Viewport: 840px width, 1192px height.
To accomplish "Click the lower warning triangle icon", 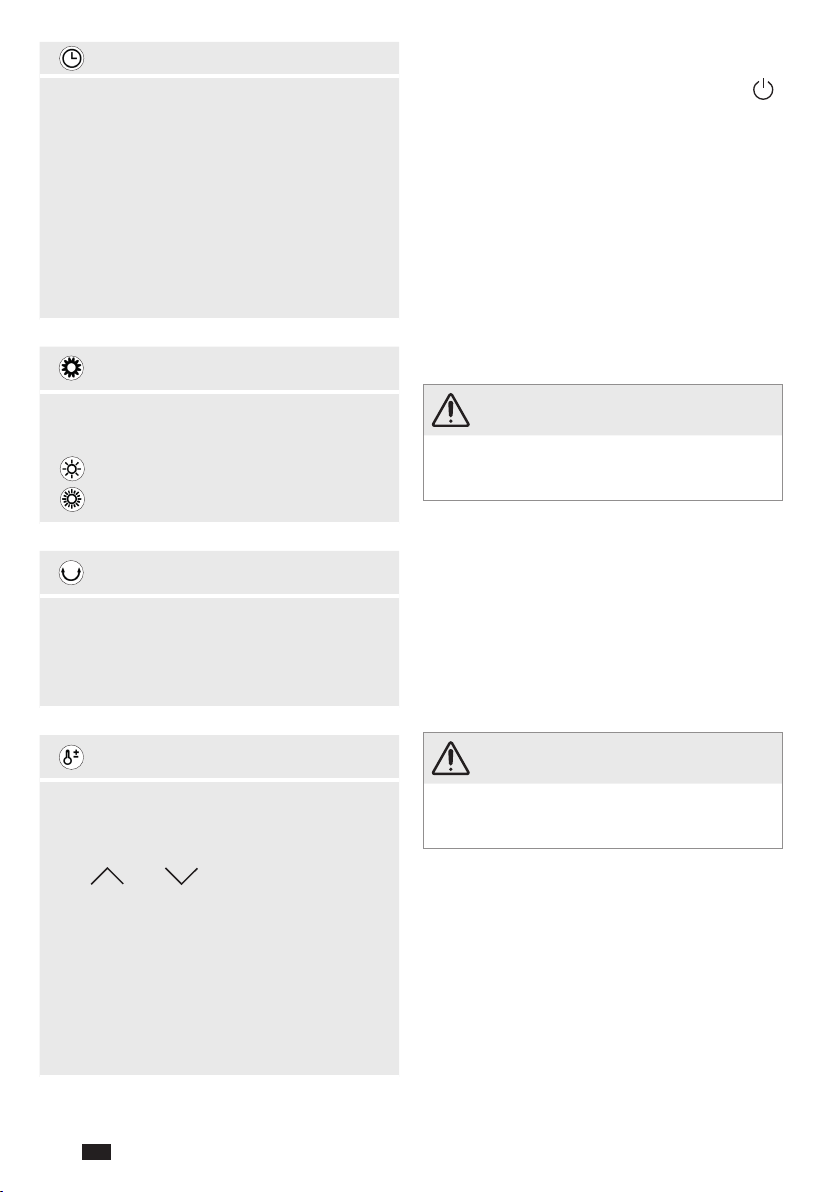I will pyautogui.click(x=451, y=759).
